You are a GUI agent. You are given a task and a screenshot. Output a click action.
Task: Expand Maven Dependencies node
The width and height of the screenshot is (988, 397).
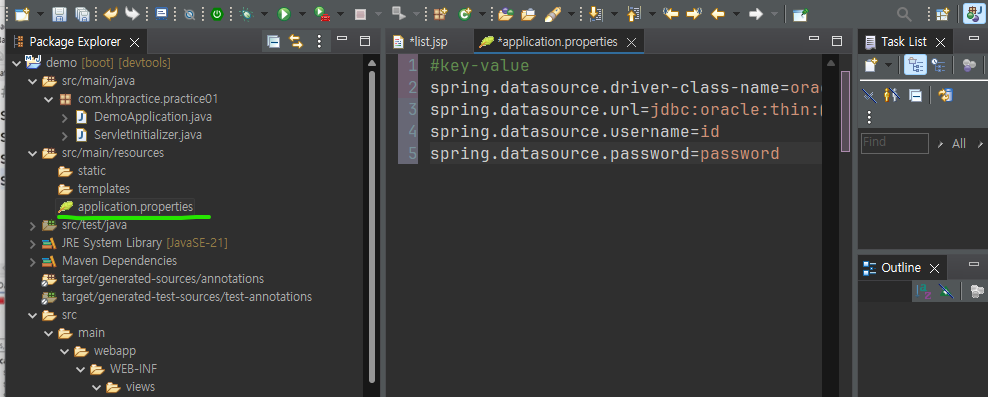tap(33, 261)
